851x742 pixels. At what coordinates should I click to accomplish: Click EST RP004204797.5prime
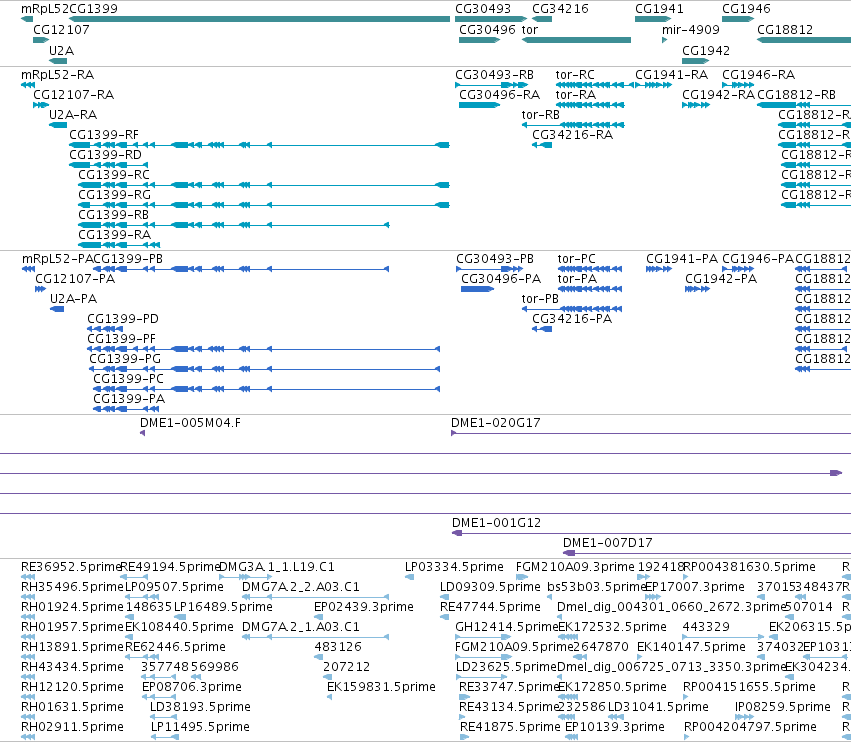(x=750, y=727)
